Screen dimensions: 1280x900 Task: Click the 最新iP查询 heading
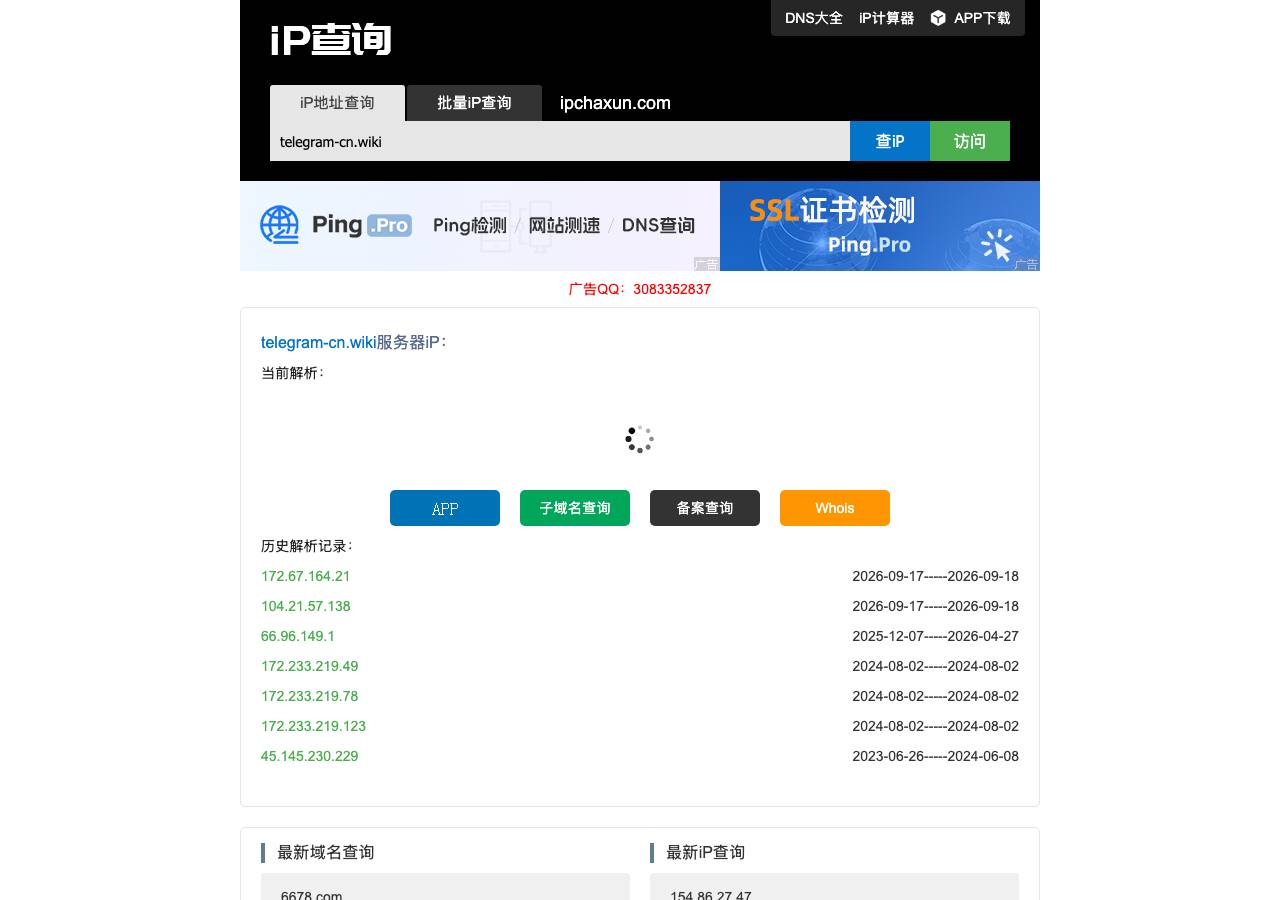[x=705, y=852]
